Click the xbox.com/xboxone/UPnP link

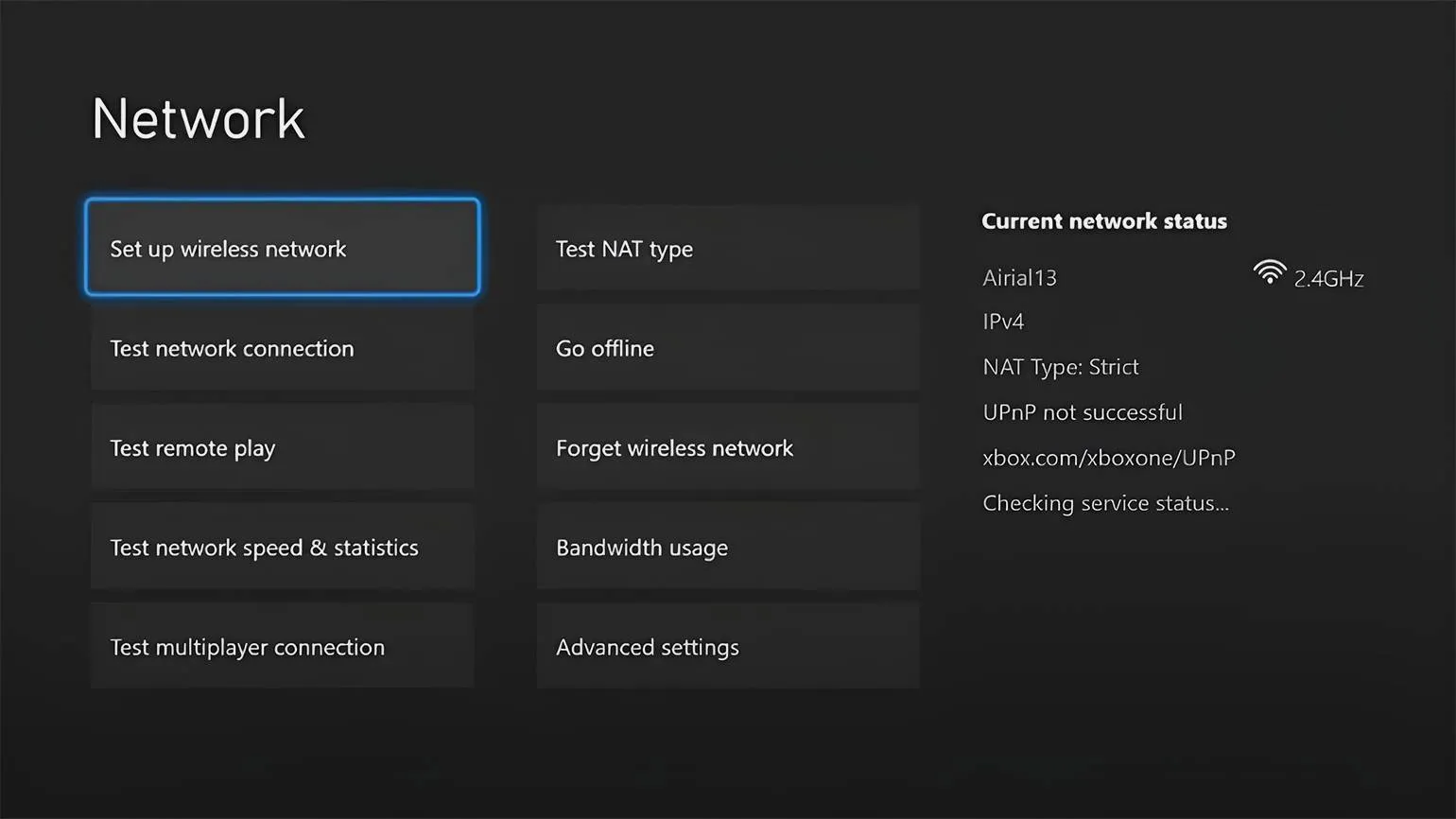coord(1108,458)
